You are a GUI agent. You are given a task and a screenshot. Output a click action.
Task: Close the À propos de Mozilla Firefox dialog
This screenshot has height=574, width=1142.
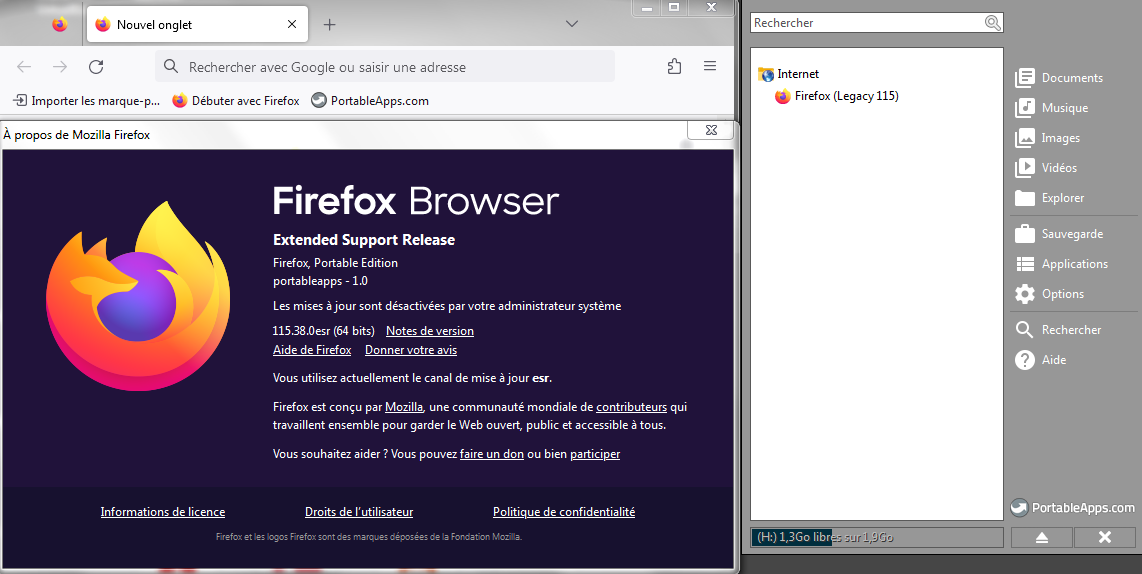[x=712, y=130]
